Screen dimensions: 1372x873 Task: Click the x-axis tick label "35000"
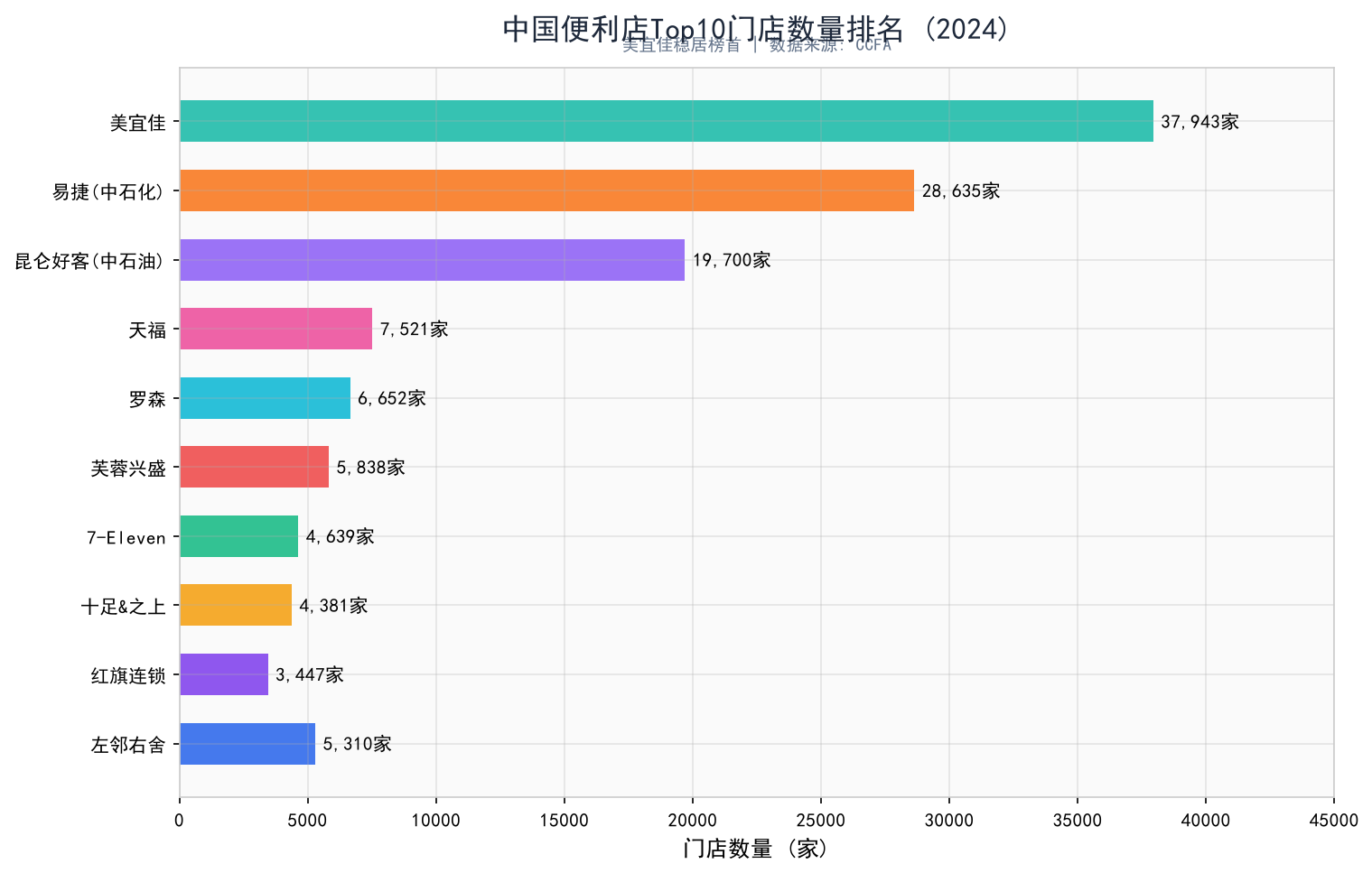coord(1078,820)
